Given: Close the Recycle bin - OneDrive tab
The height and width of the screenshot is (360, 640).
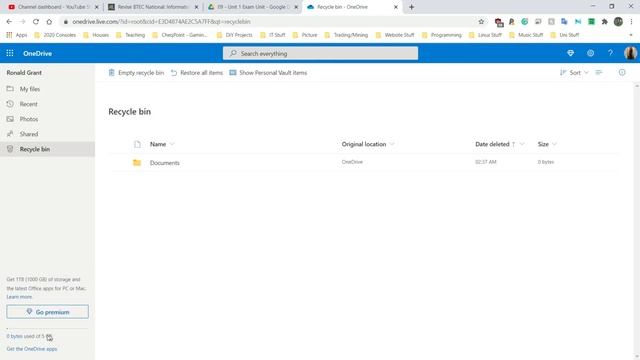Looking at the screenshot, I should tap(396, 7).
